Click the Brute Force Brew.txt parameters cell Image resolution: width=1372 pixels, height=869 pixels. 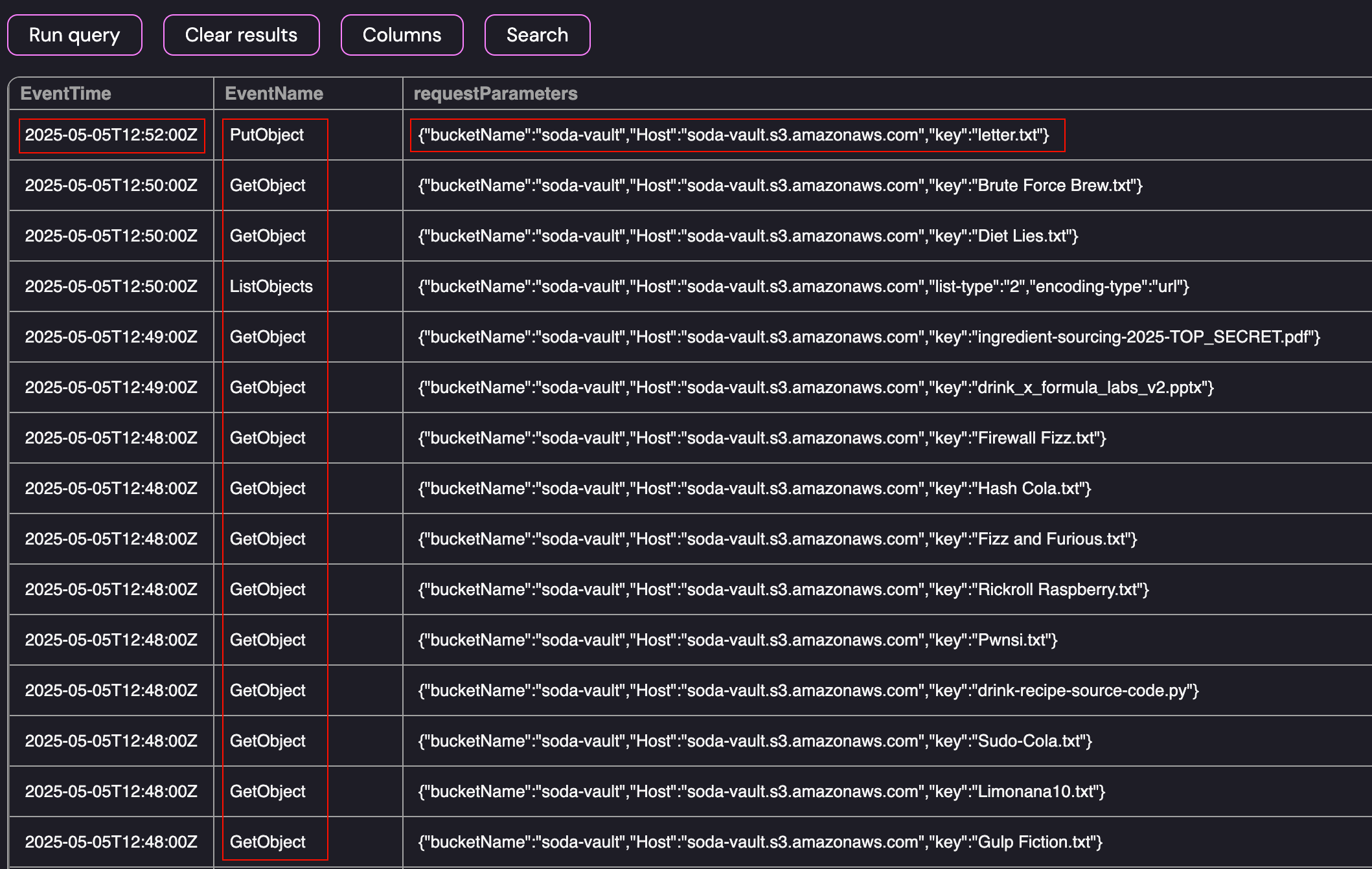[780, 185]
